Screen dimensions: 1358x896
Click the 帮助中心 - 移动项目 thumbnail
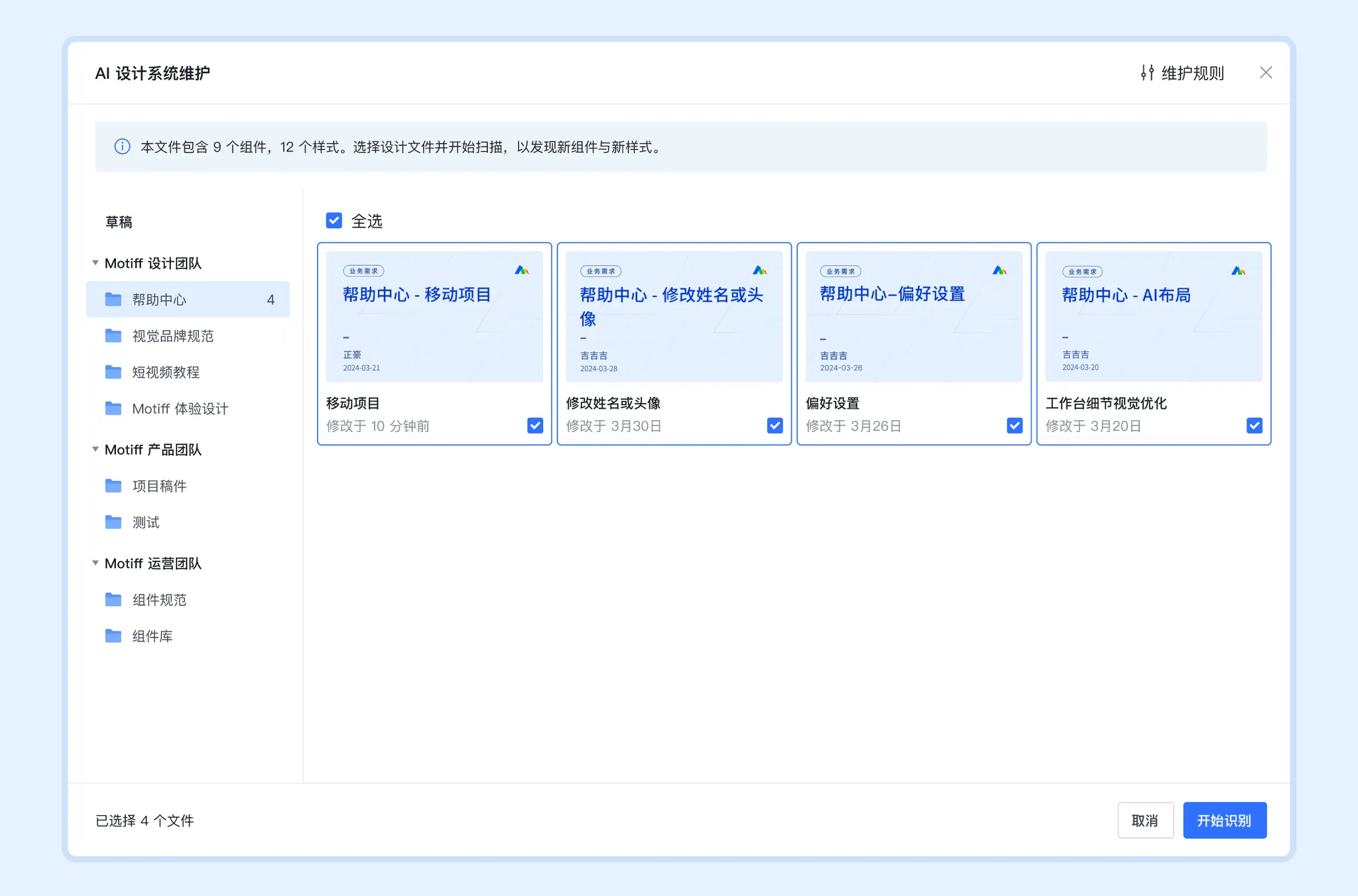point(434,316)
